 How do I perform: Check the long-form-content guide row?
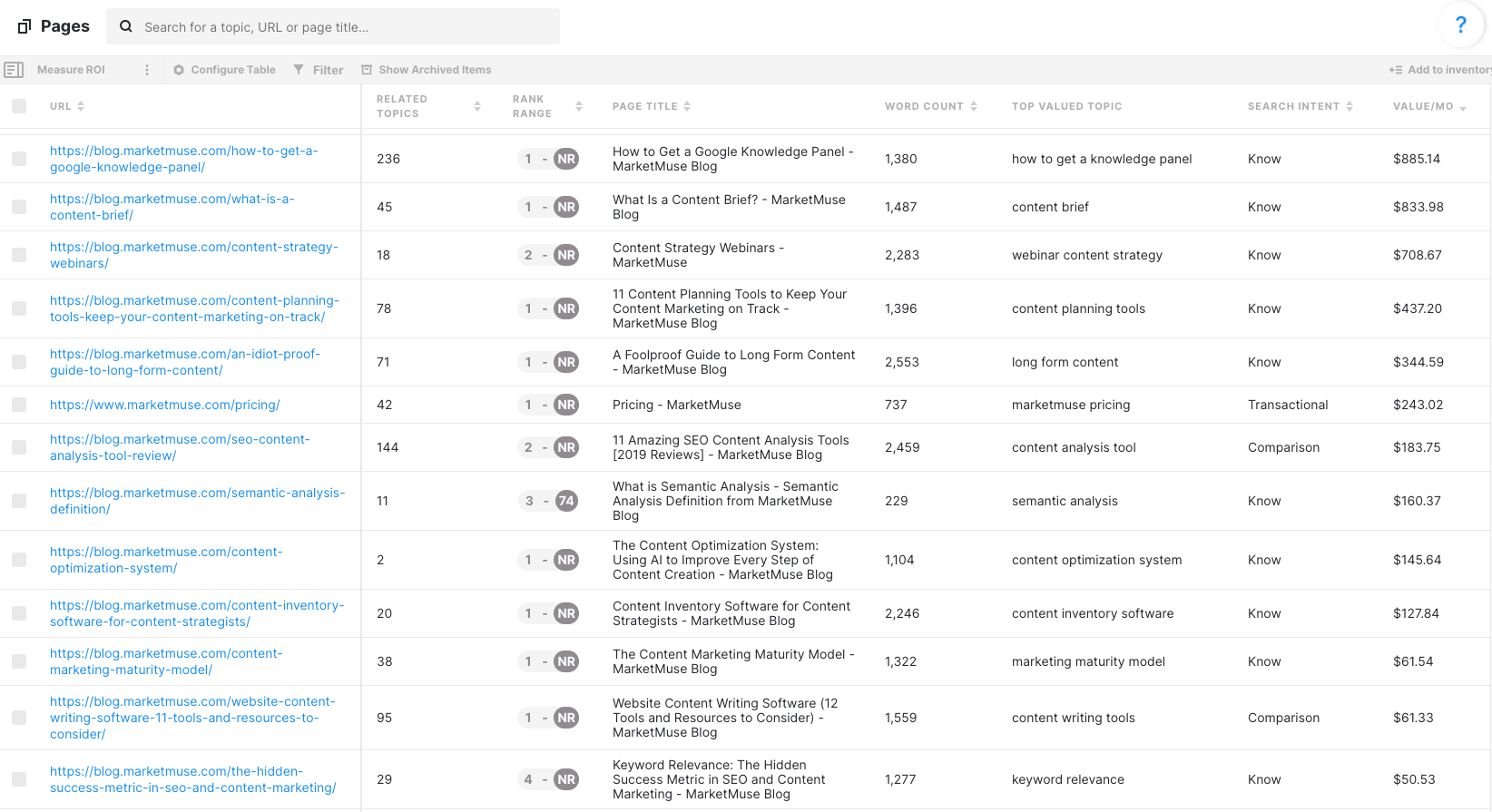tap(19, 362)
